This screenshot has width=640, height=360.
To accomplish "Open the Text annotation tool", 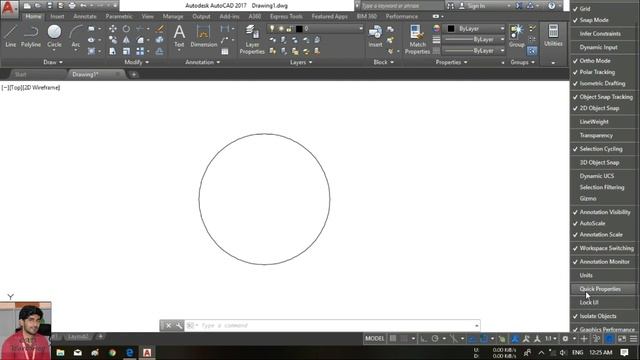I will tap(179, 36).
